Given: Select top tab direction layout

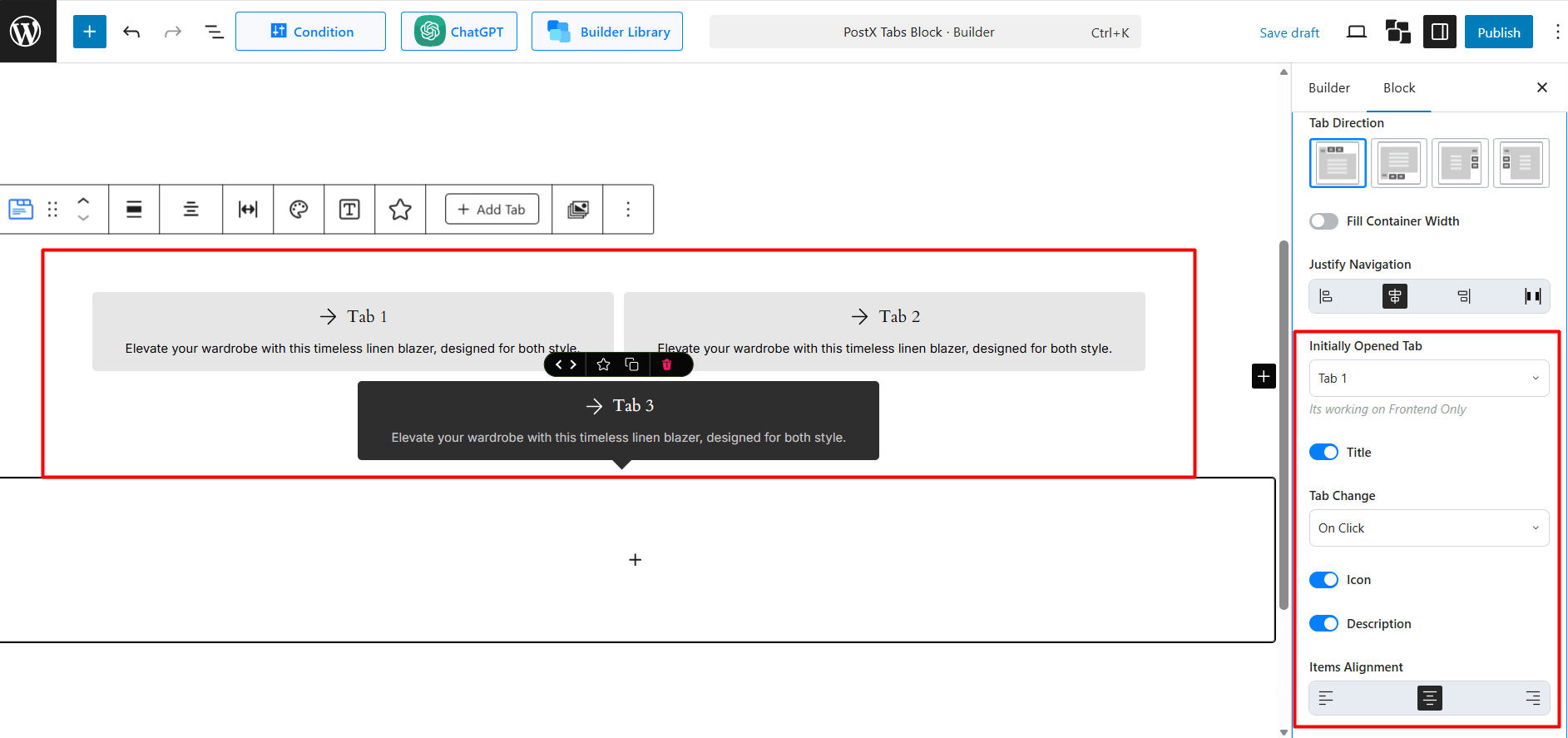Looking at the screenshot, I should pyautogui.click(x=1338, y=163).
